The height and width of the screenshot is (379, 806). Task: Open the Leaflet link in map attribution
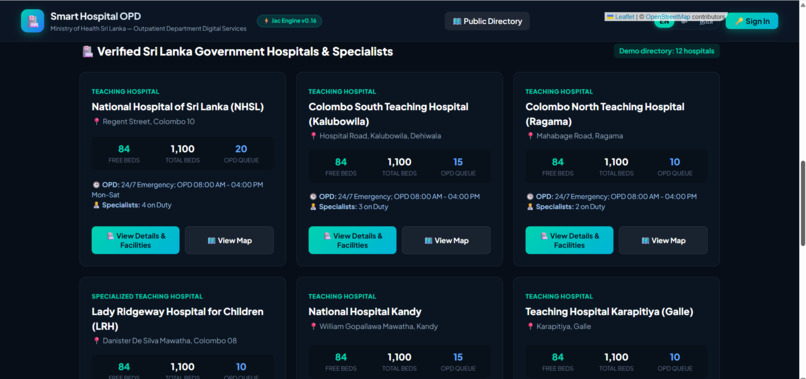click(625, 16)
